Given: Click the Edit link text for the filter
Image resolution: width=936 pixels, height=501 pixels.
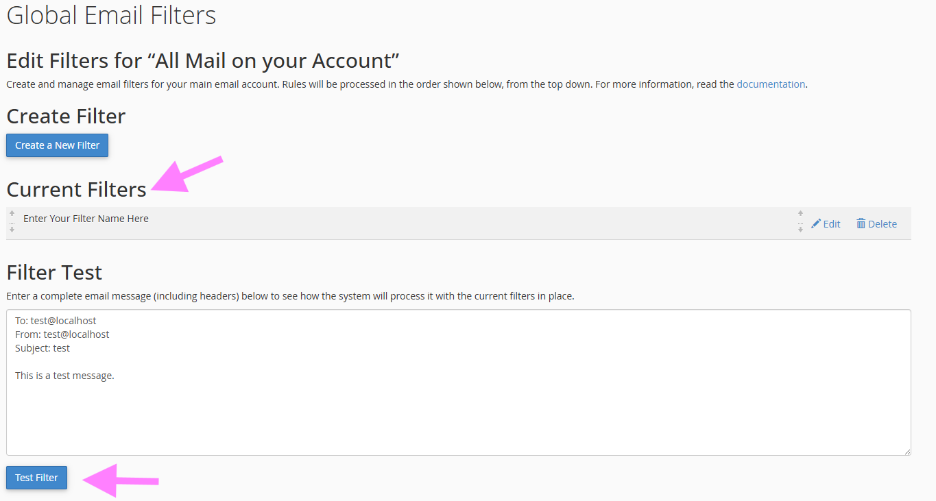Looking at the screenshot, I should tap(831, 224).
